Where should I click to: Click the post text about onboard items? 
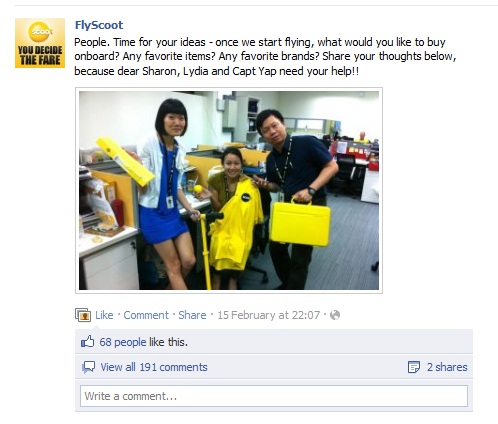pos(265,56)
